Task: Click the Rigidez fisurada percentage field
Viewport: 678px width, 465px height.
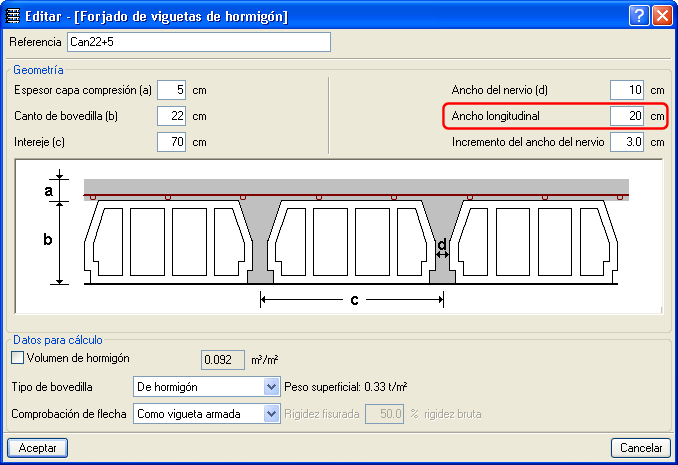Action: pyautogui.click(x=384, y=412)
